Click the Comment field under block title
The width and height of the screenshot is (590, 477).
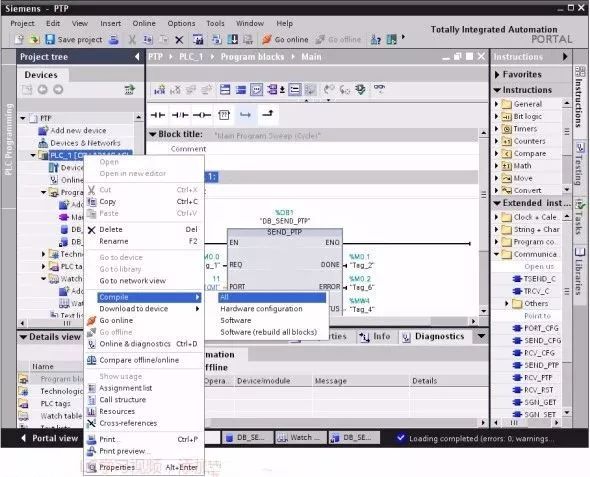(188, 149)
